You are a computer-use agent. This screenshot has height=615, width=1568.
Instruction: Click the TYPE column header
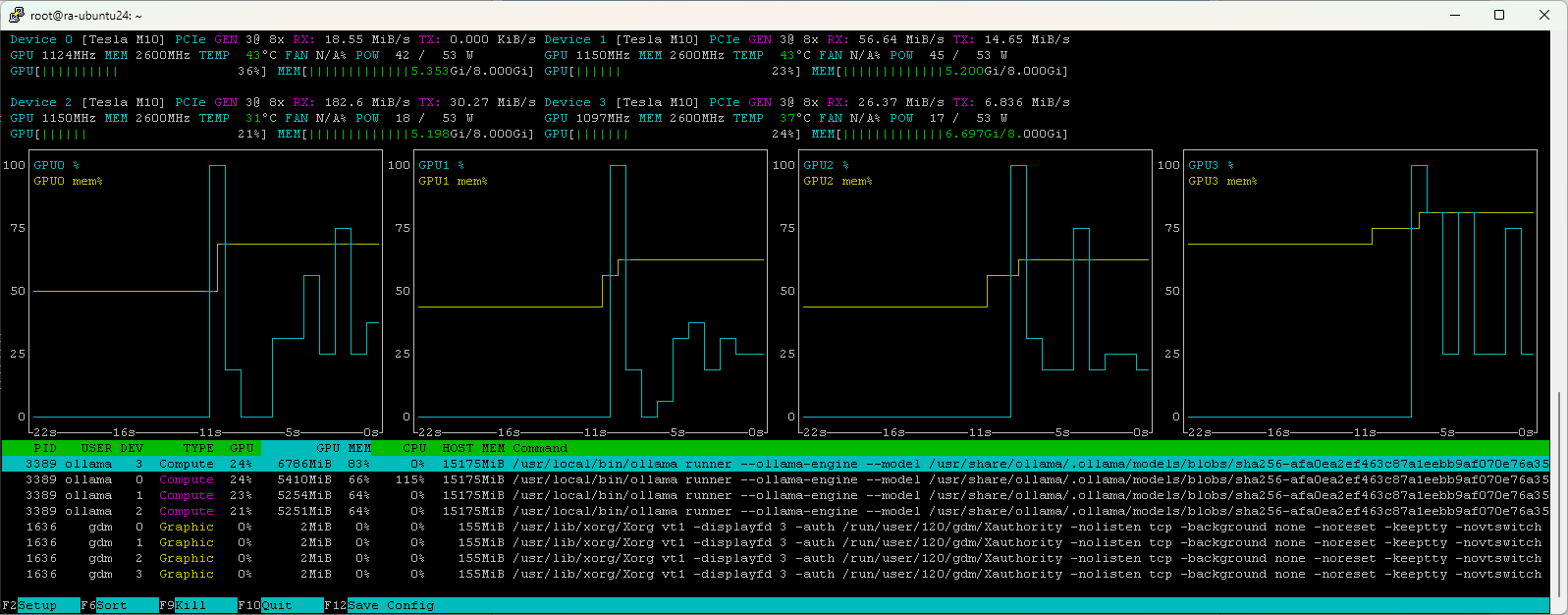point(198,448)
